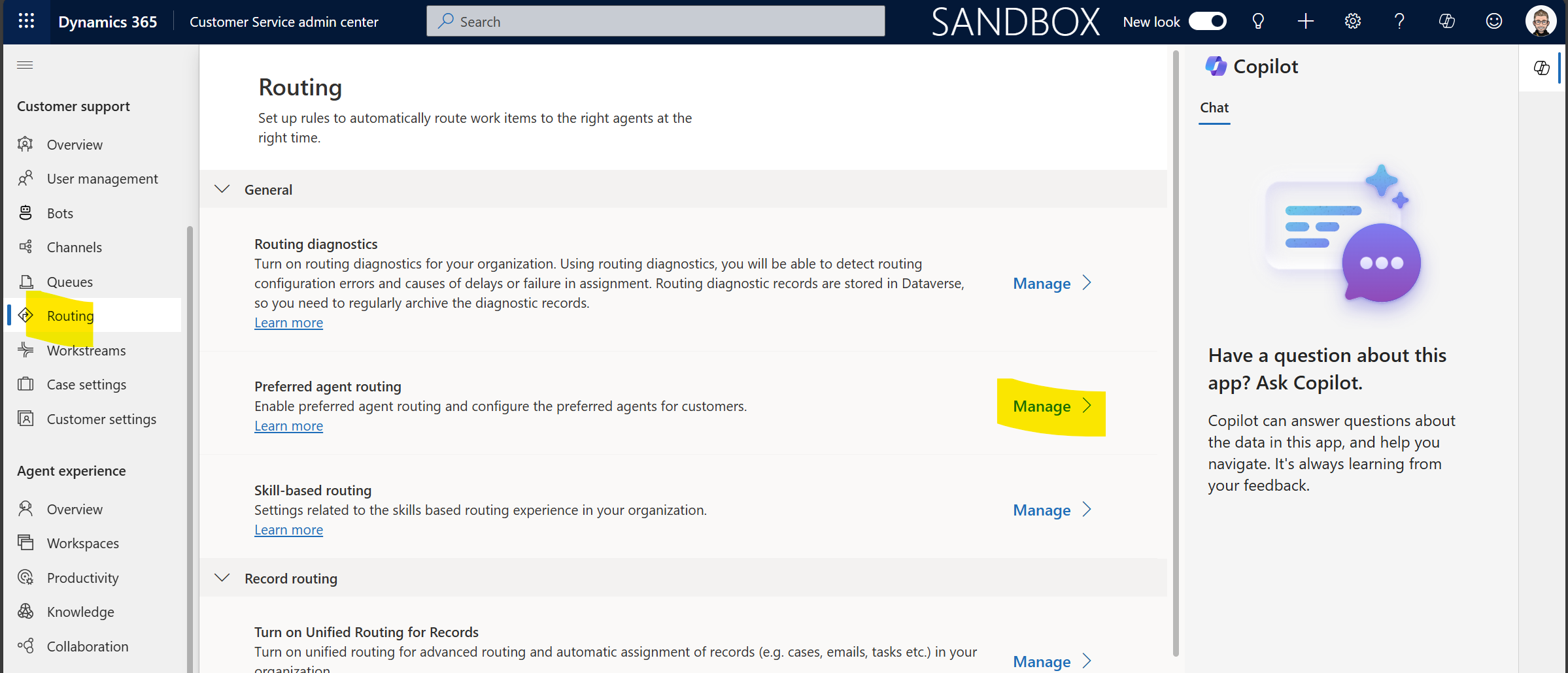The image size is (1568, 673).
Task: Click the Copilot side pane icon
Action: tap(1541, 68)
